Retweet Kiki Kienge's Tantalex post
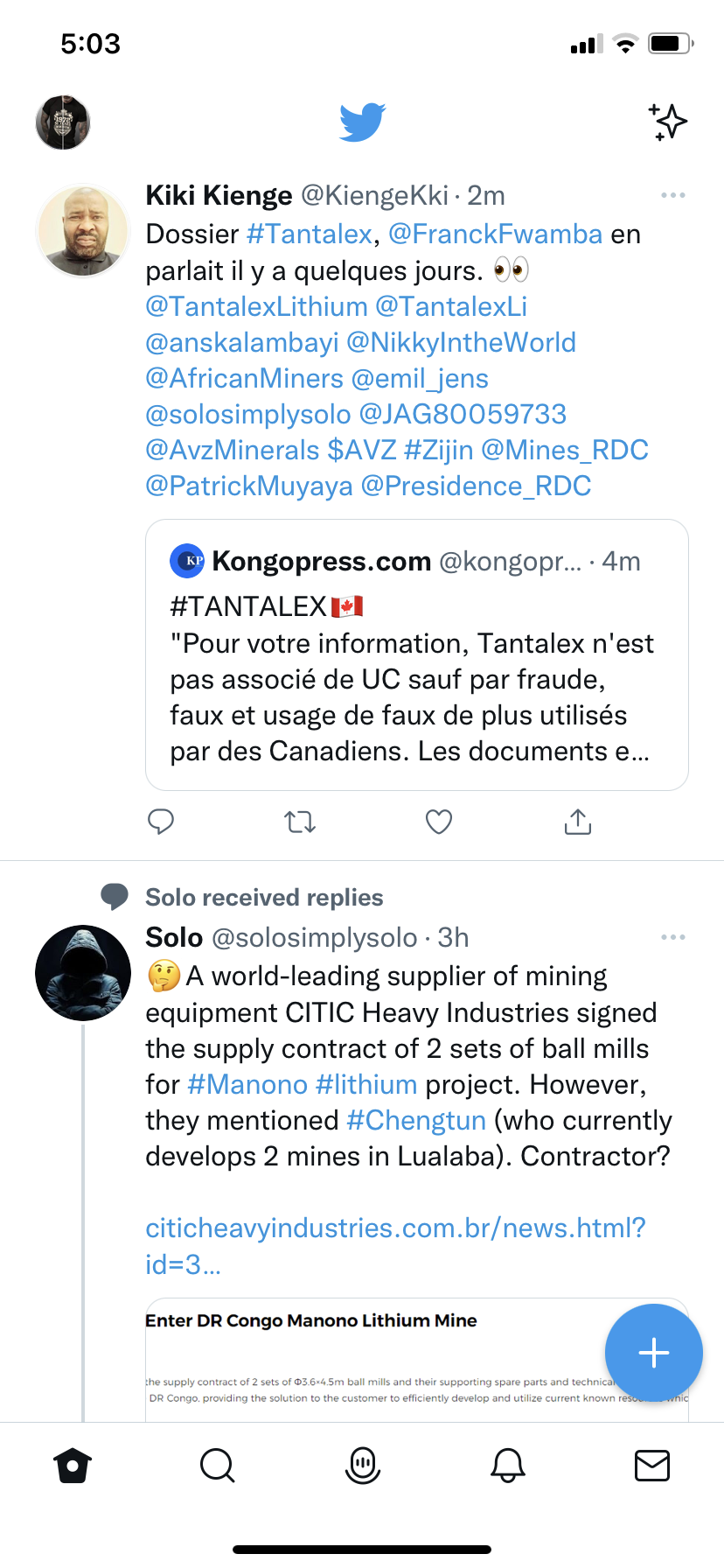The image size is (724, 1568). pos(300,822)
